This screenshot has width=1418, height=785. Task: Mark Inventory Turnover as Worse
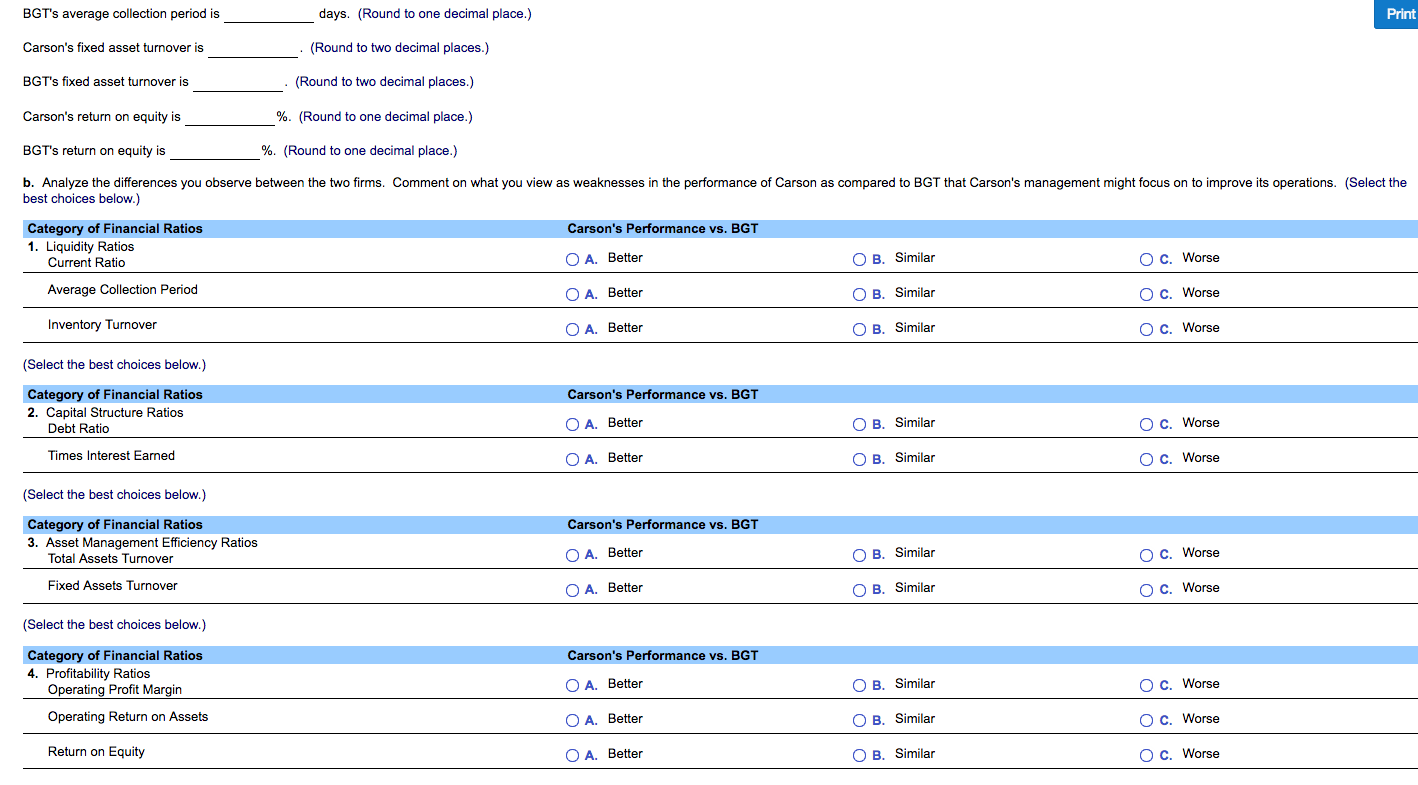(1147, 329)
